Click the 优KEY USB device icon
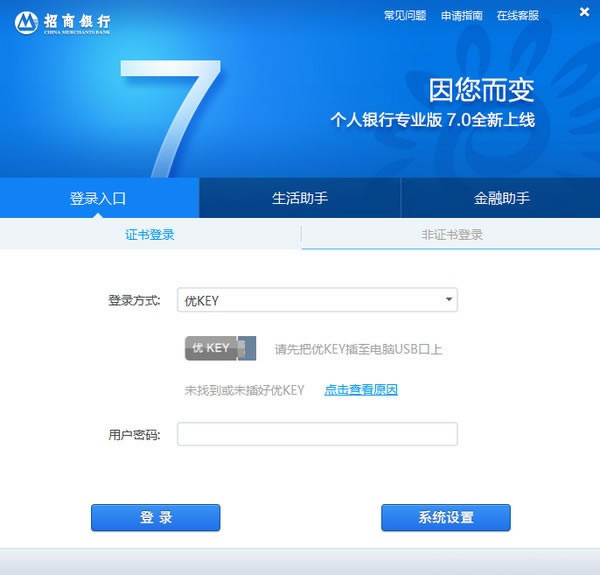The image size is (600, 575). pyautogui.click(x=220, y=349)
